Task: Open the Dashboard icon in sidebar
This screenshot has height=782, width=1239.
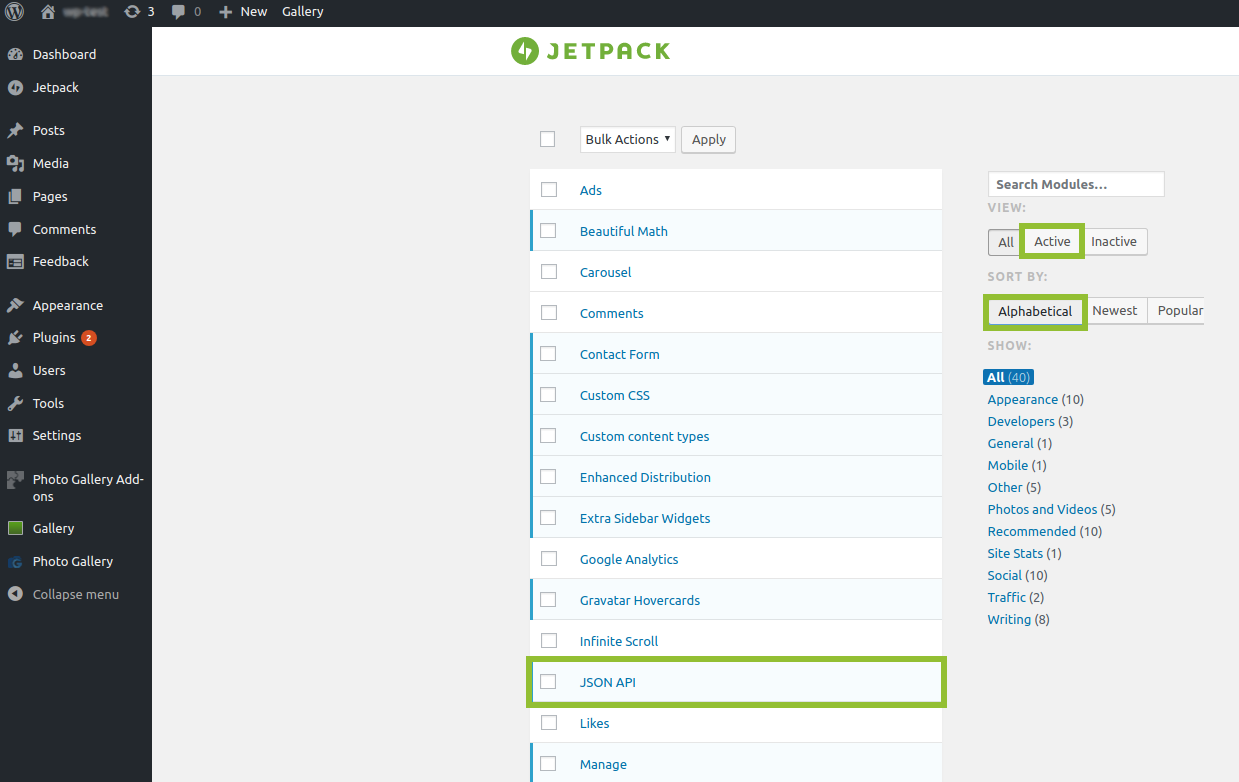Action: (15, 54)
